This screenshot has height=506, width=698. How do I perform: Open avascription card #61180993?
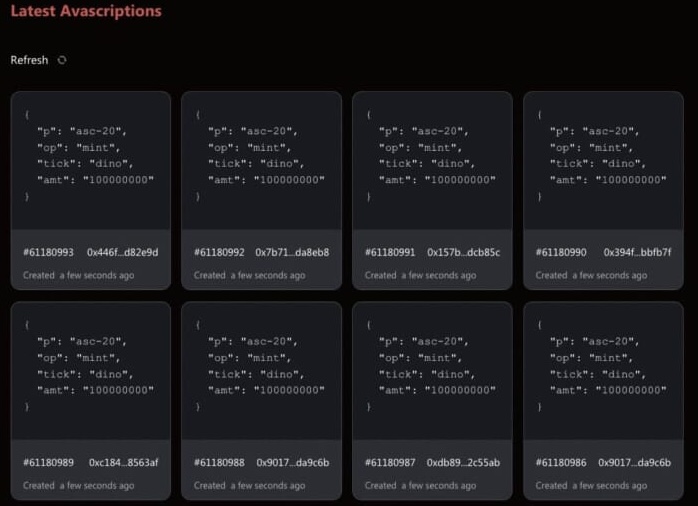click(91, 190)
